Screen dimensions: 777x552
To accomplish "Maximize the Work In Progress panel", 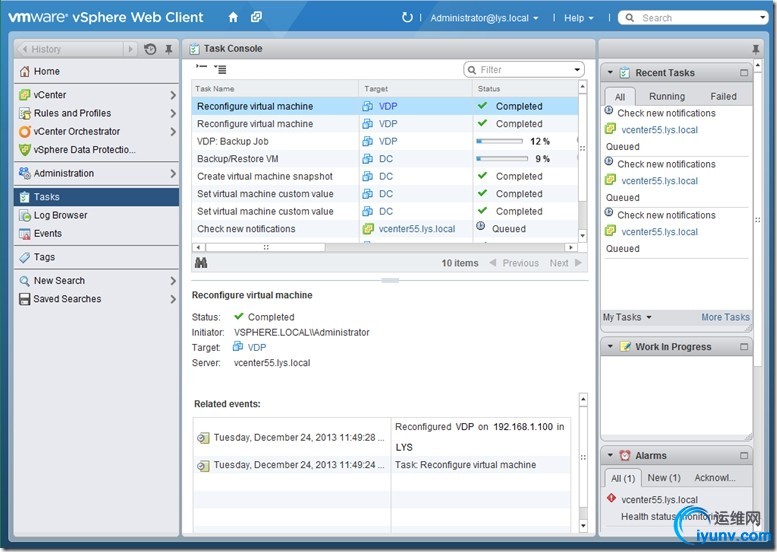I will coord(744,346).
